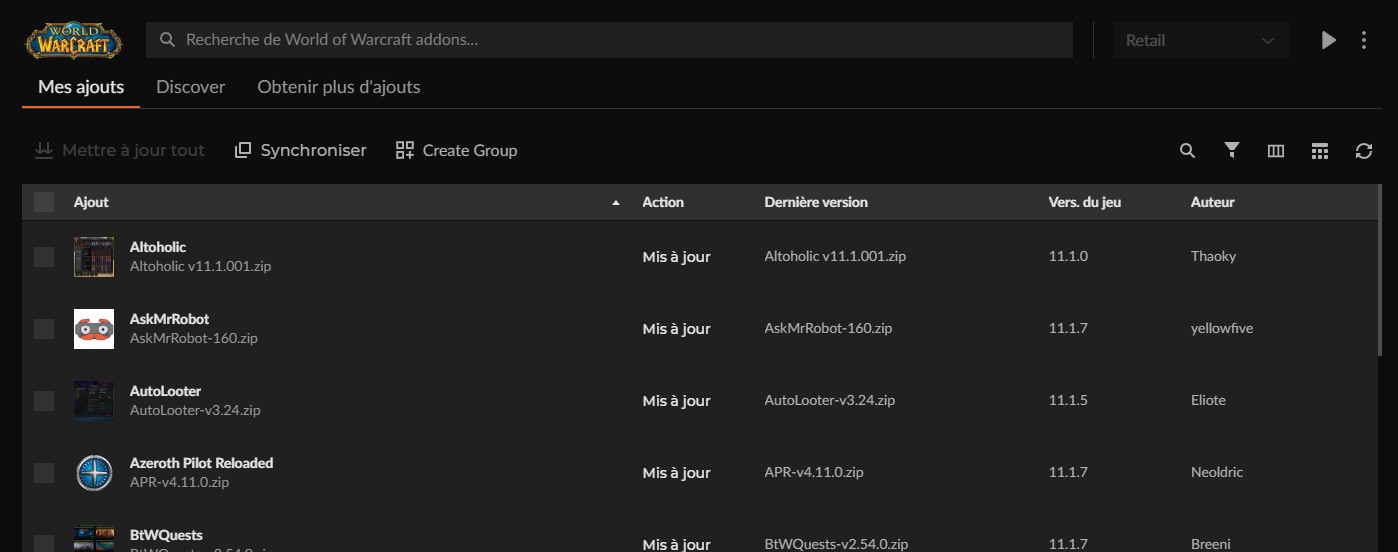Open the AskMrRobot addon name

tap(170, 319)
